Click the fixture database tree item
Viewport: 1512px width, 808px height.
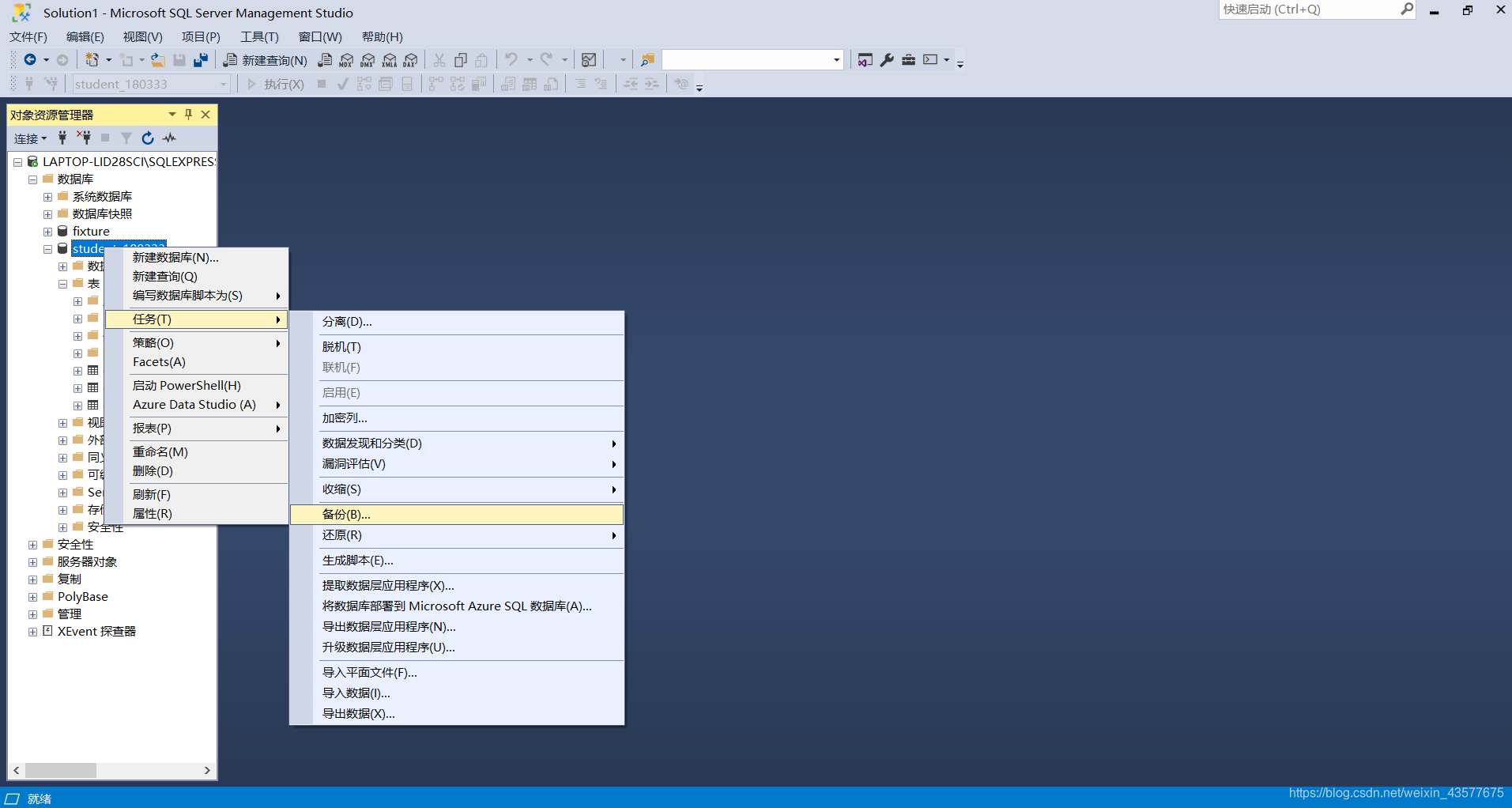pyautogui.click(x=91, y=232)
